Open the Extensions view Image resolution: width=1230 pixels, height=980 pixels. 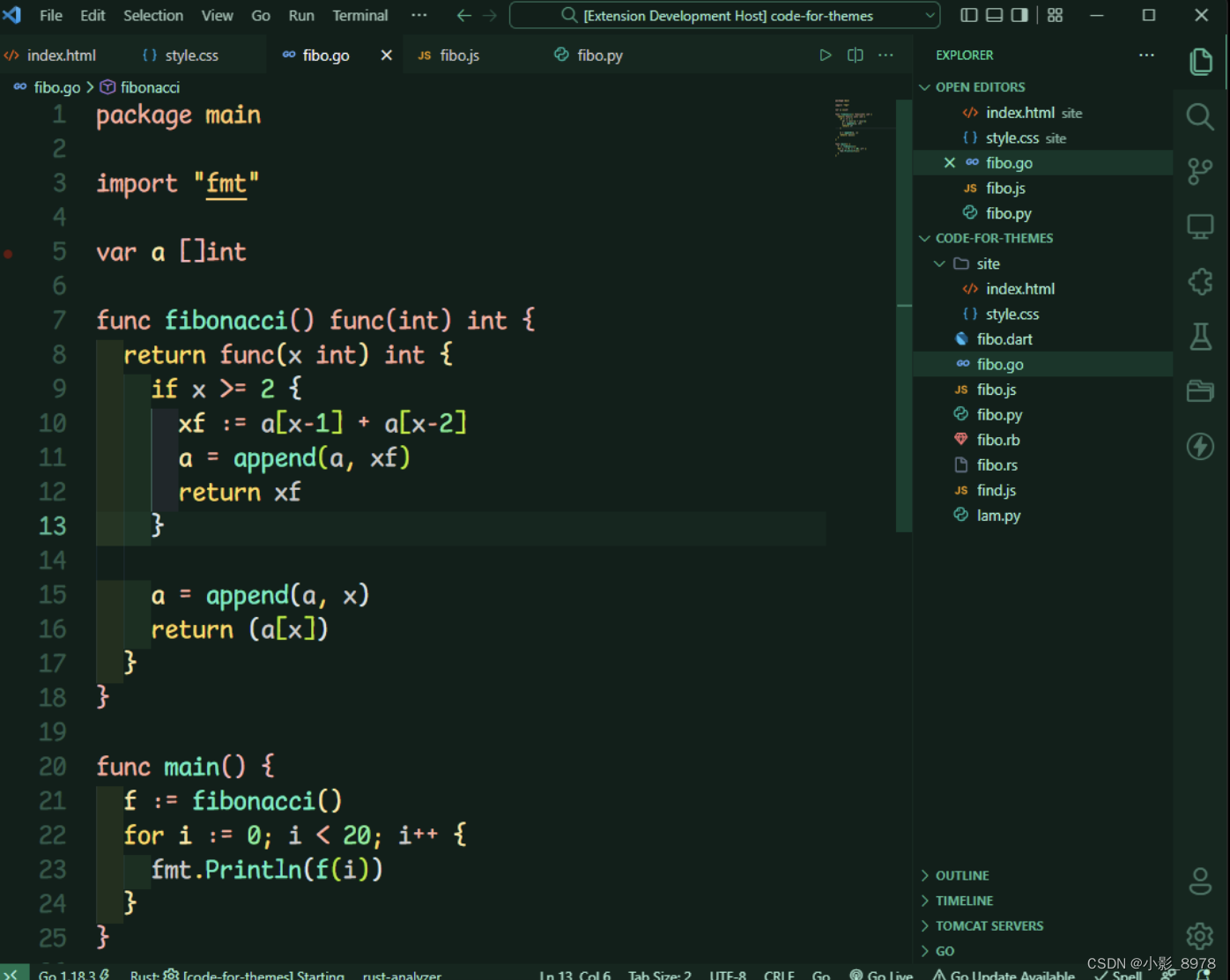(x=1200, y=281)
